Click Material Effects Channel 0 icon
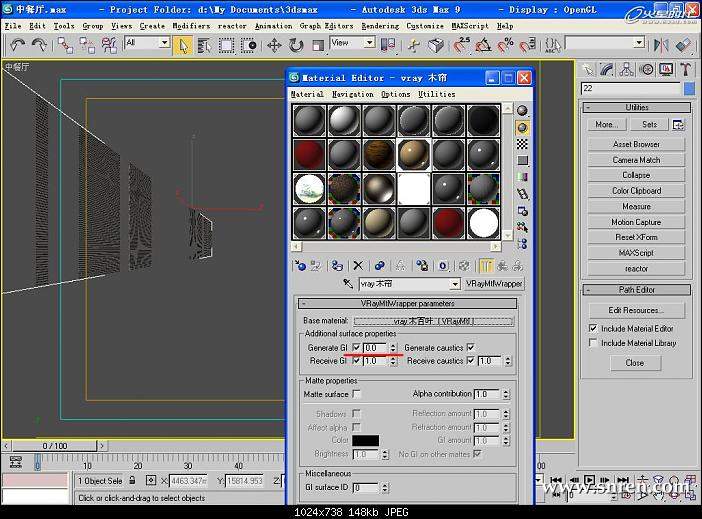Screen dimensions: 702x519 point(442,266)
